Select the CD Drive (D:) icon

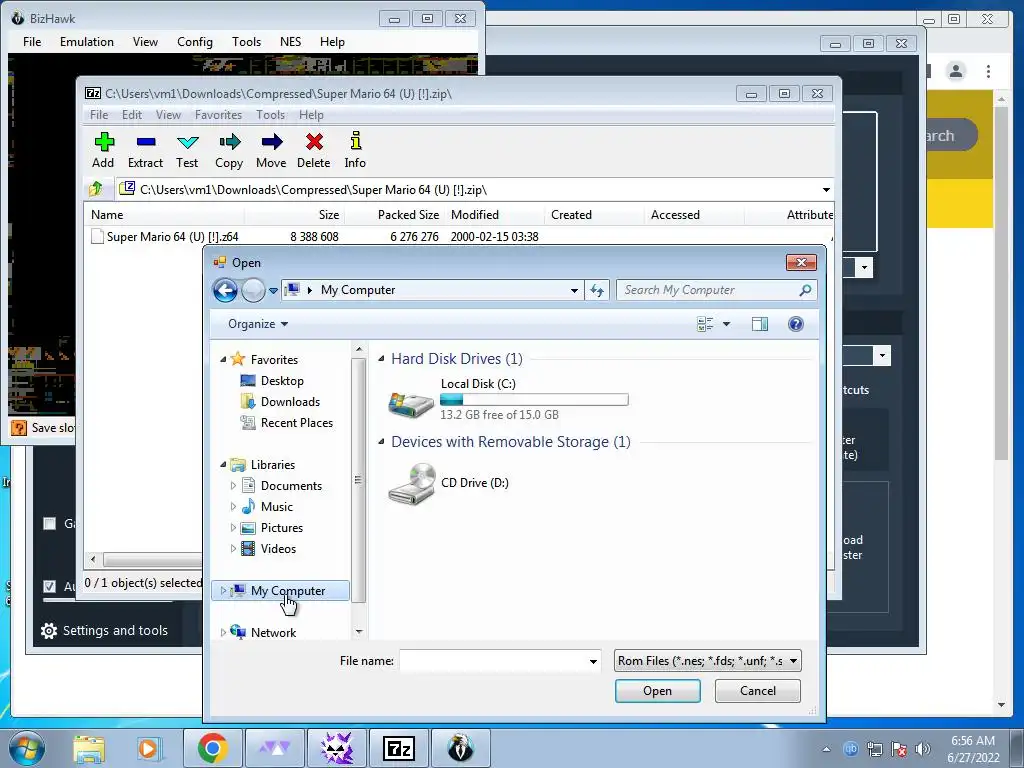click(x=411, y=484)
